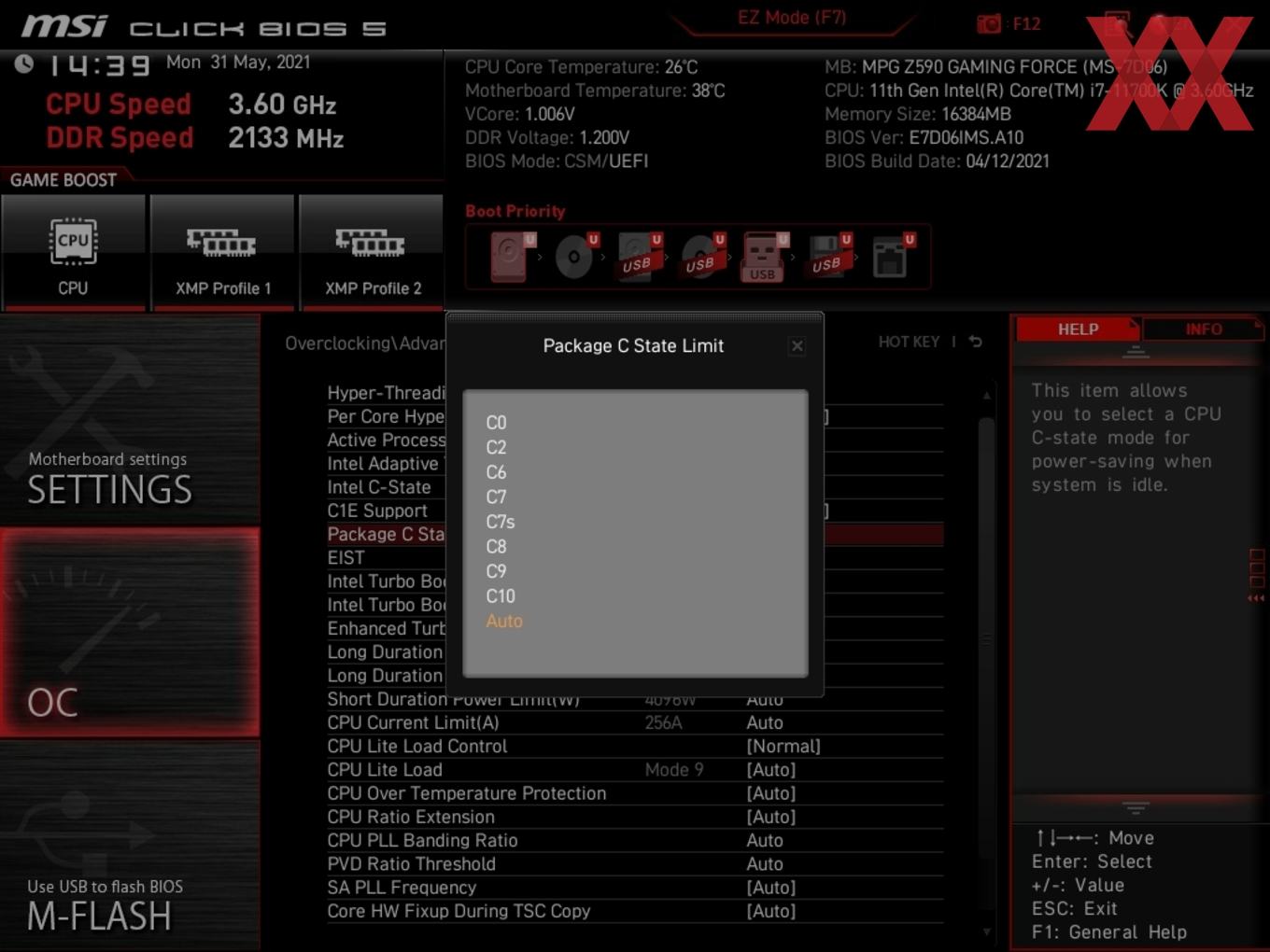Select the USB hard disk boot icon

[x=639, y=257]
